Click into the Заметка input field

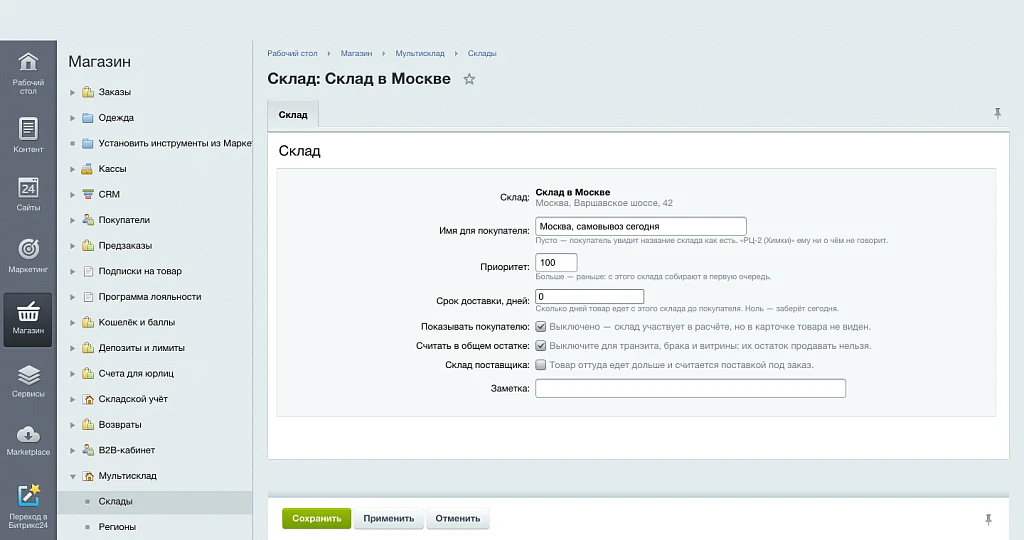click(x=690, y=389)
